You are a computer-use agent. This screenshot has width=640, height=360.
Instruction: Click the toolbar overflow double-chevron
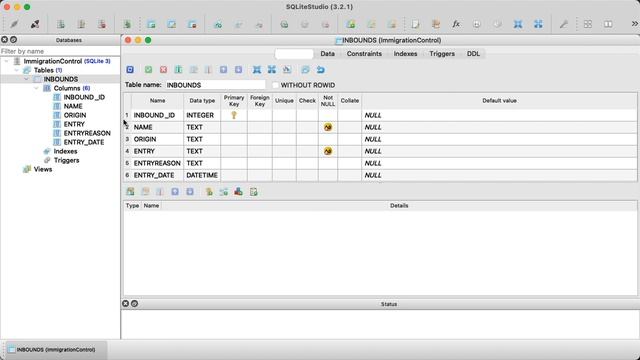(635, 24)
